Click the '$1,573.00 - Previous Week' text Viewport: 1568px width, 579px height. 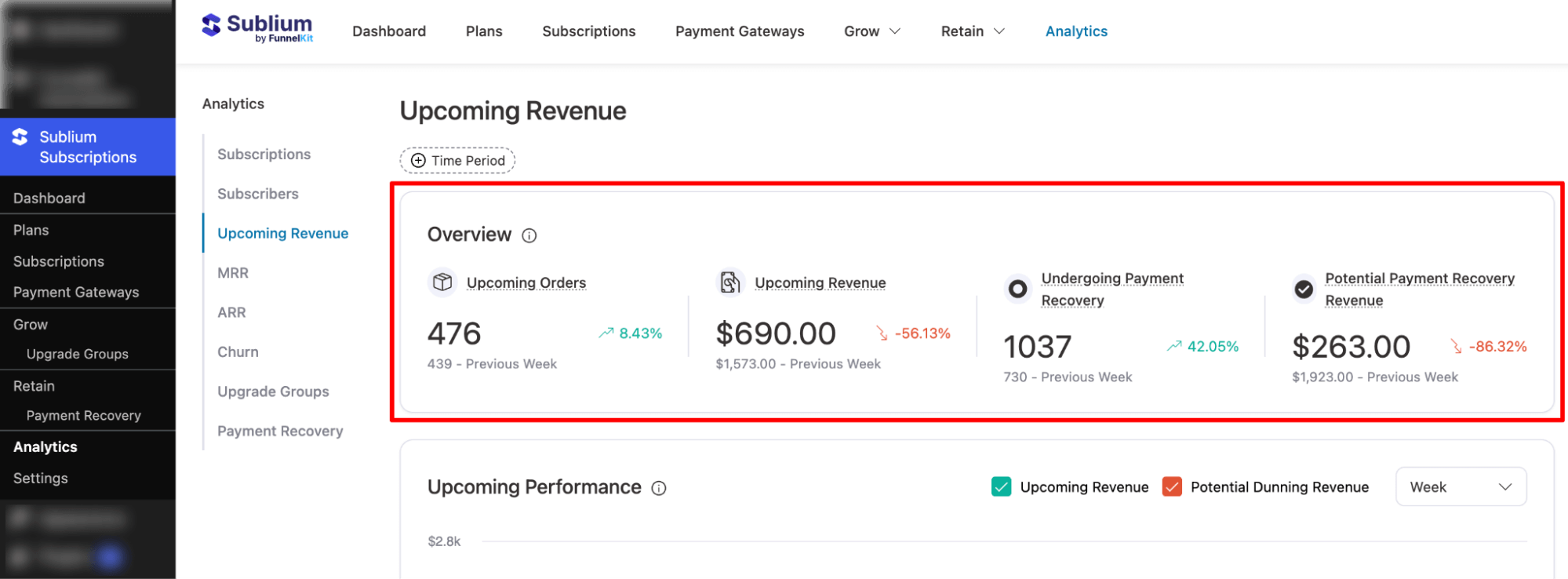click(x=798, y=364)
